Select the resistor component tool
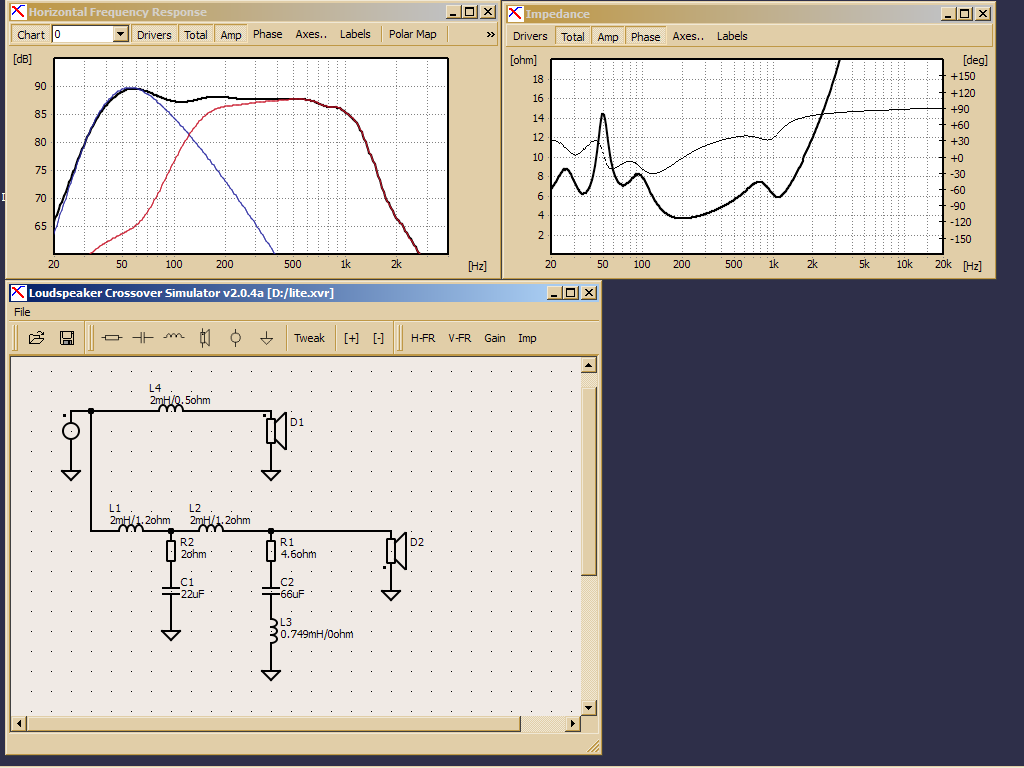The width and height of the screenshot is (1024, 768). tap(112, 338)
